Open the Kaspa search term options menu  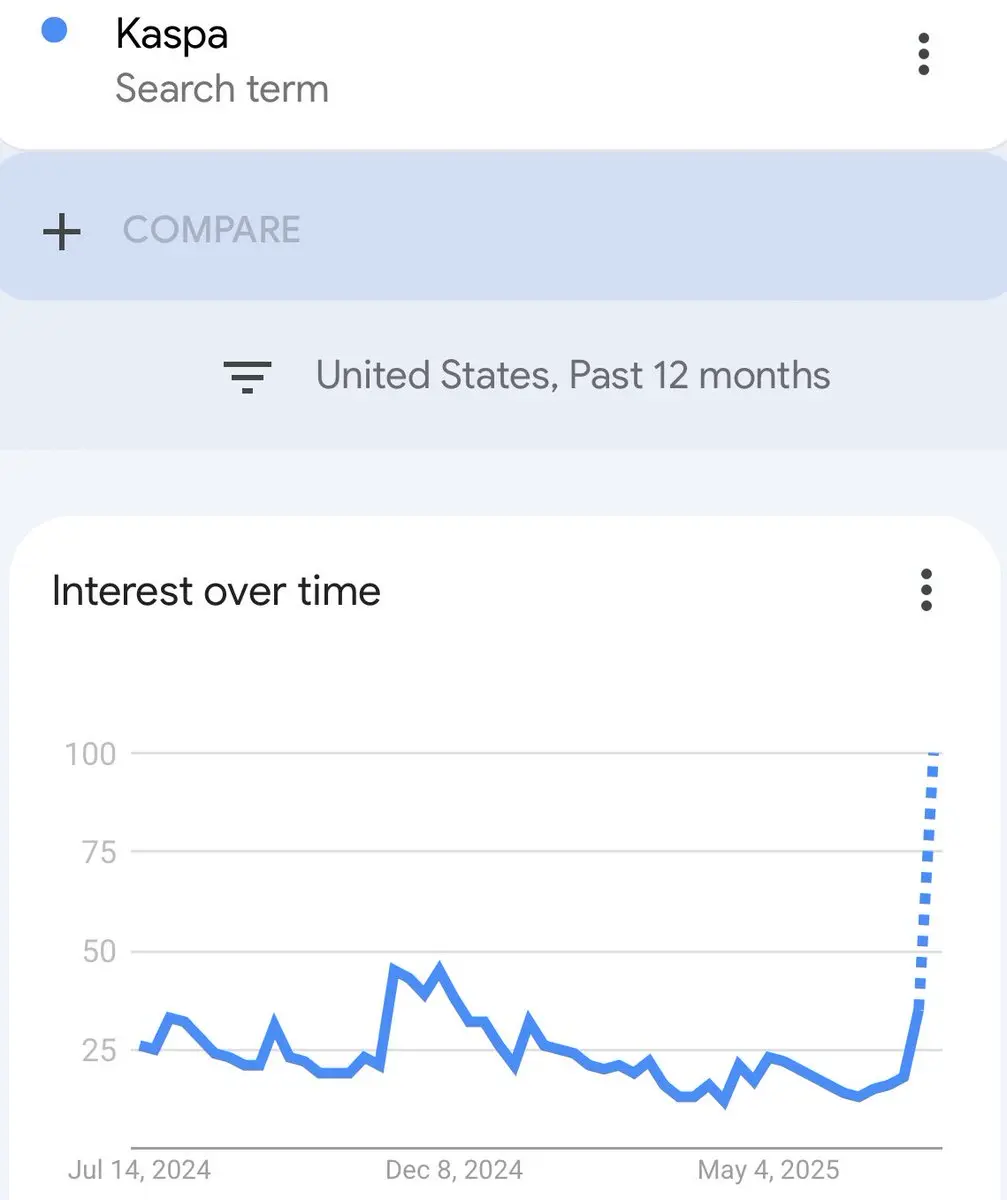(923, 54)
